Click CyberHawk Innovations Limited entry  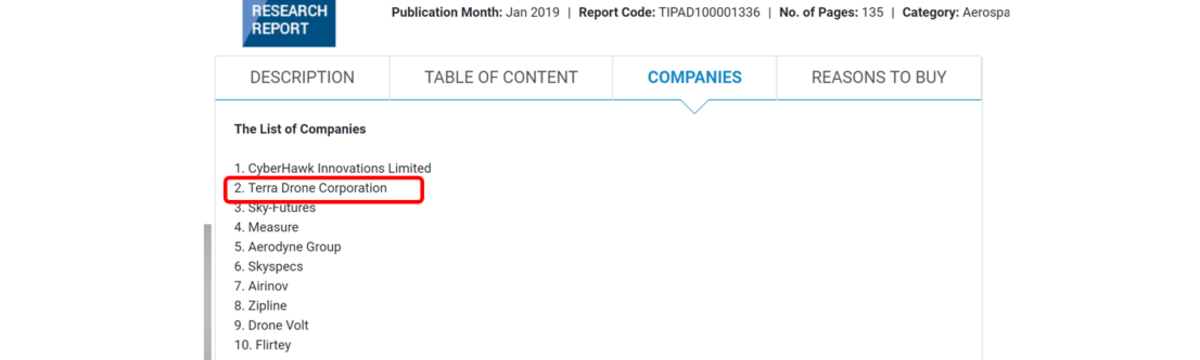point(333,168)
